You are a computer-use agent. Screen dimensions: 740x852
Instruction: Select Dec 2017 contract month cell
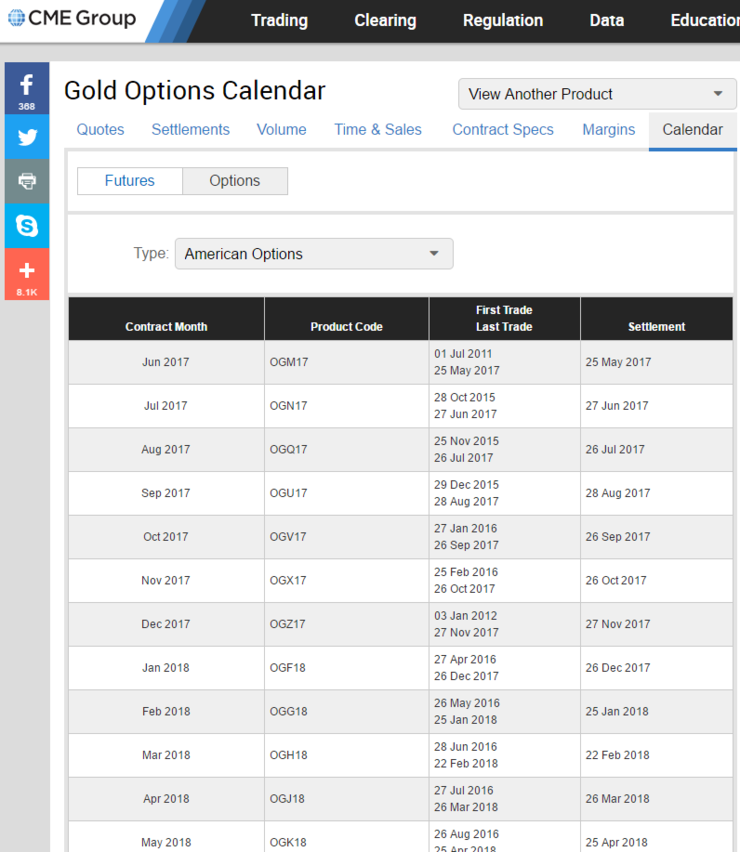166,624
